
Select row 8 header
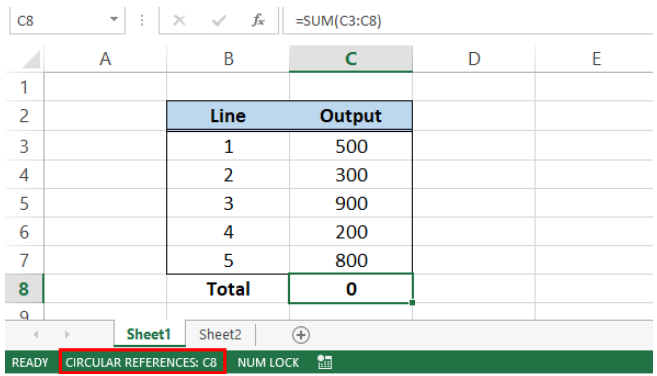coord(24,289)
